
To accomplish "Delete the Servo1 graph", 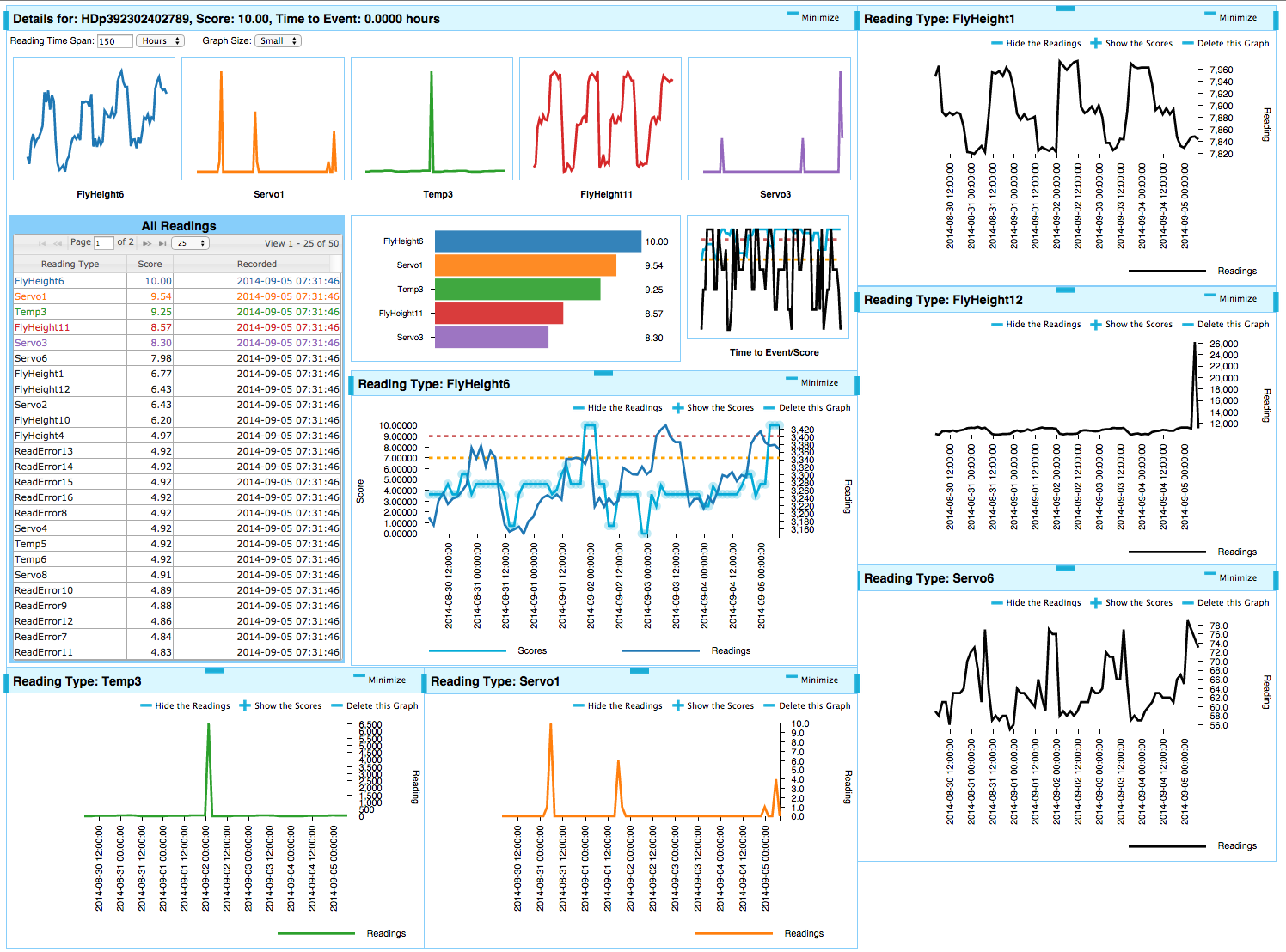I will coord(807,705).
